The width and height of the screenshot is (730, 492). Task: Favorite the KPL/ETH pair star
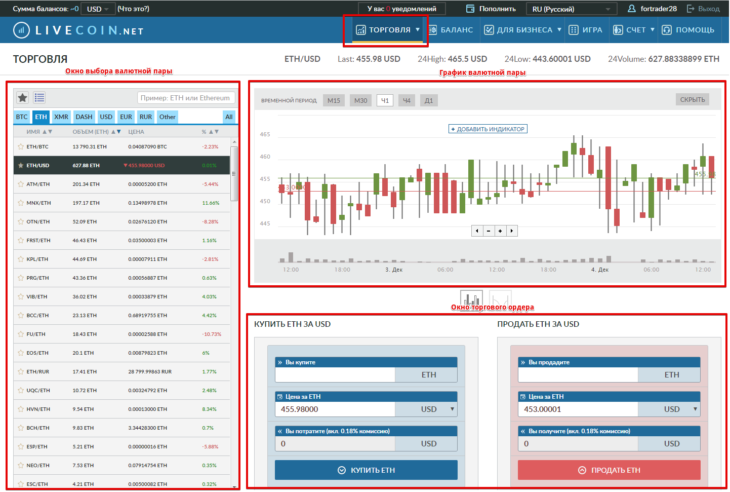tap(20, 259)
